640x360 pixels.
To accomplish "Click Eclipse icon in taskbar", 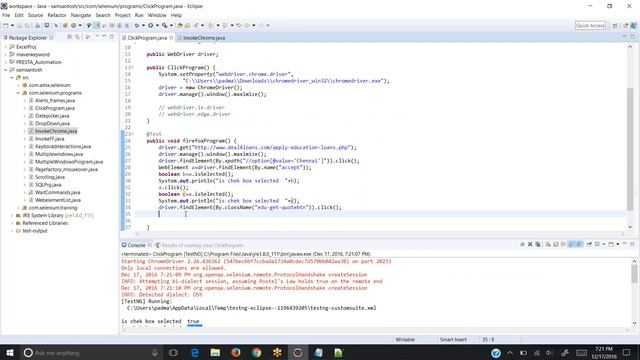I will [298, 352].
